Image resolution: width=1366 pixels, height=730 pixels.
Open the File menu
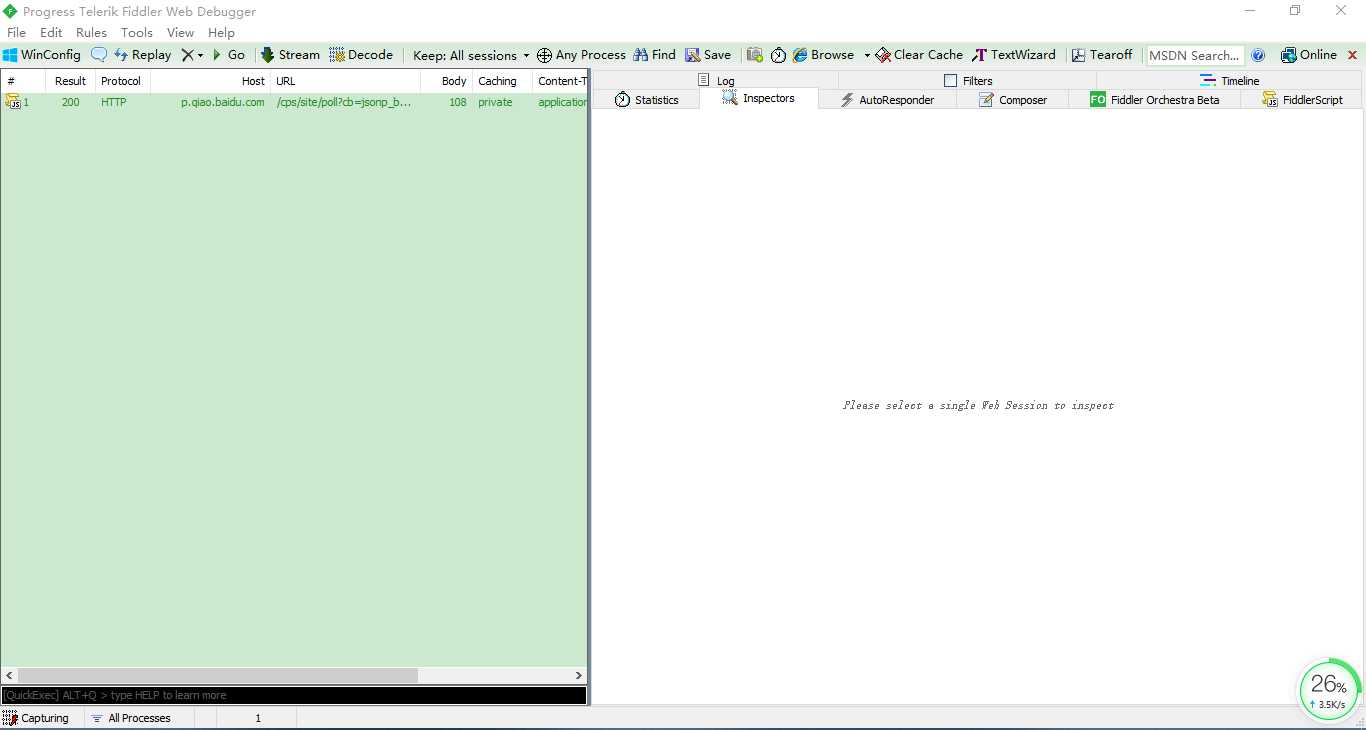point(17,32)
